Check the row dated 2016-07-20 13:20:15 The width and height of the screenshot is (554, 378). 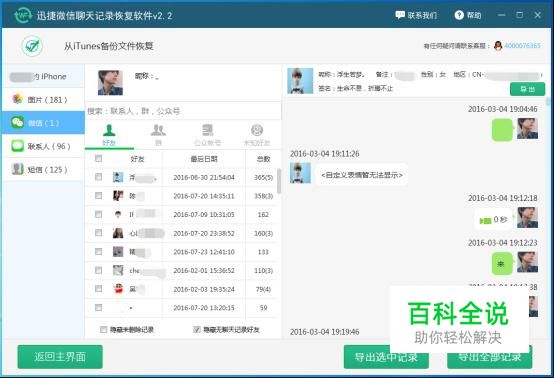(x=99, y=307)
